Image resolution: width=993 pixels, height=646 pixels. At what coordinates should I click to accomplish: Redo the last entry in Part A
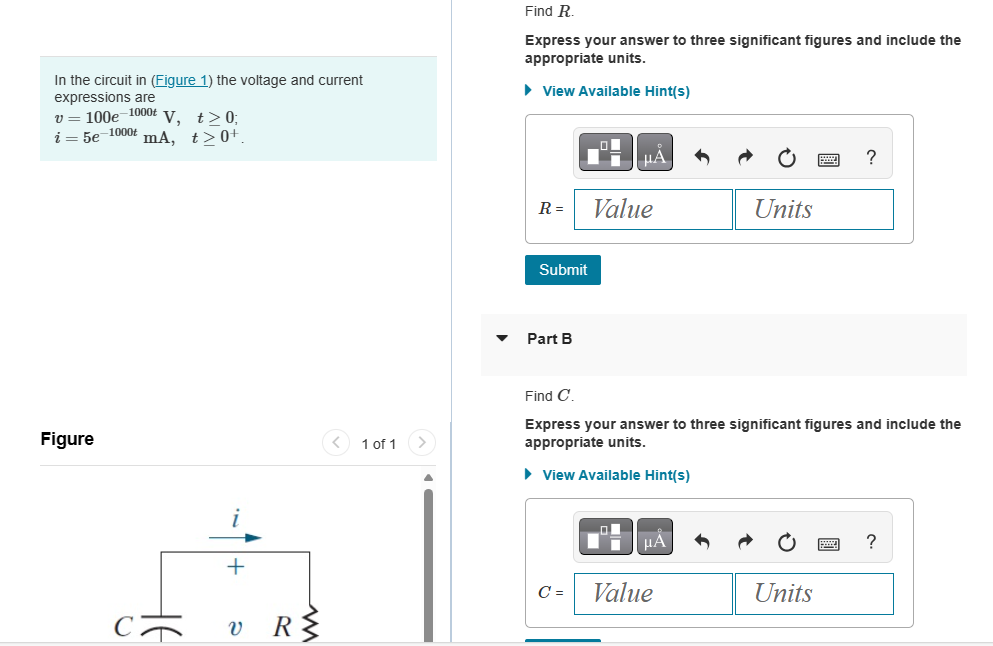point(744,156)
